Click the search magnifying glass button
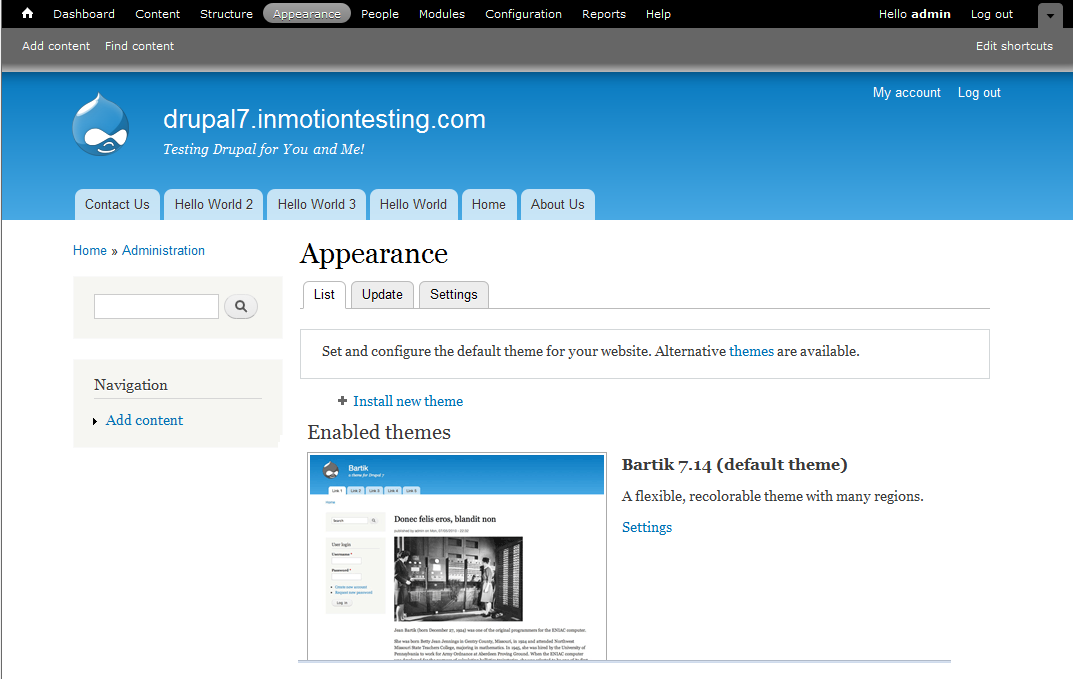The width and height of the screenshot is (1073, 681). [240, 306]
